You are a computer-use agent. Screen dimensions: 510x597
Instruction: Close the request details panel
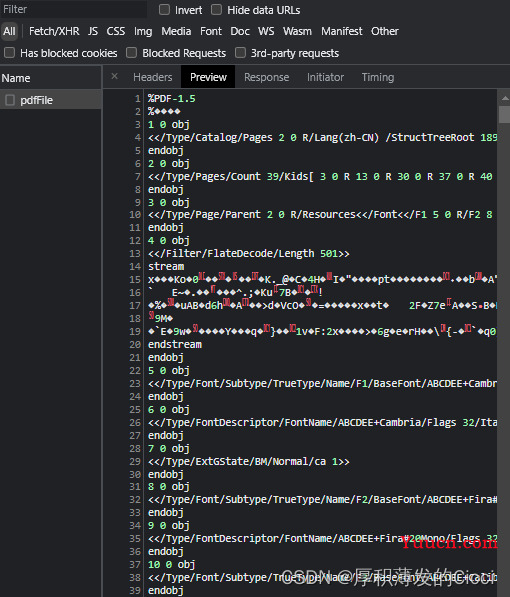point(114,77)
